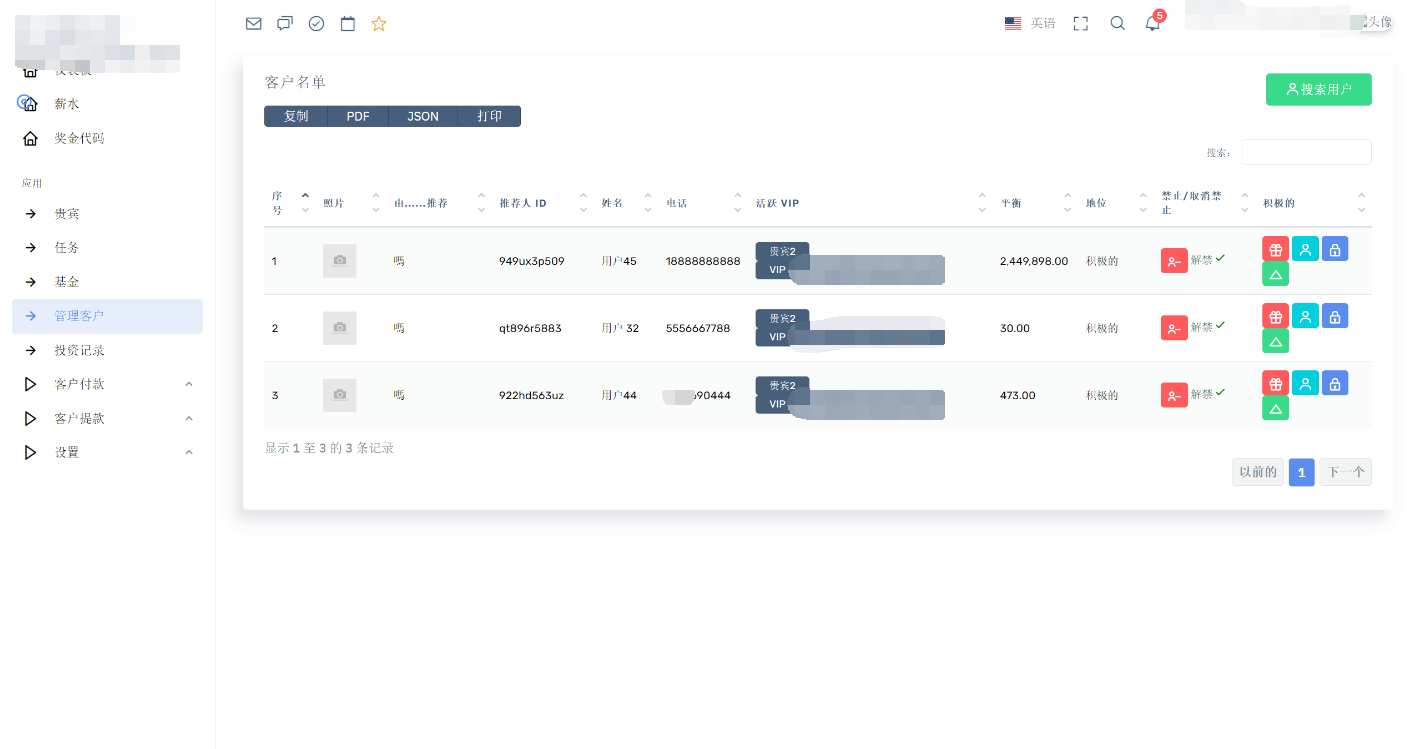Viewport: 1420px width, 749px height.
Task: Expand the 设置 sidebar menu
Action: (108, 452)
